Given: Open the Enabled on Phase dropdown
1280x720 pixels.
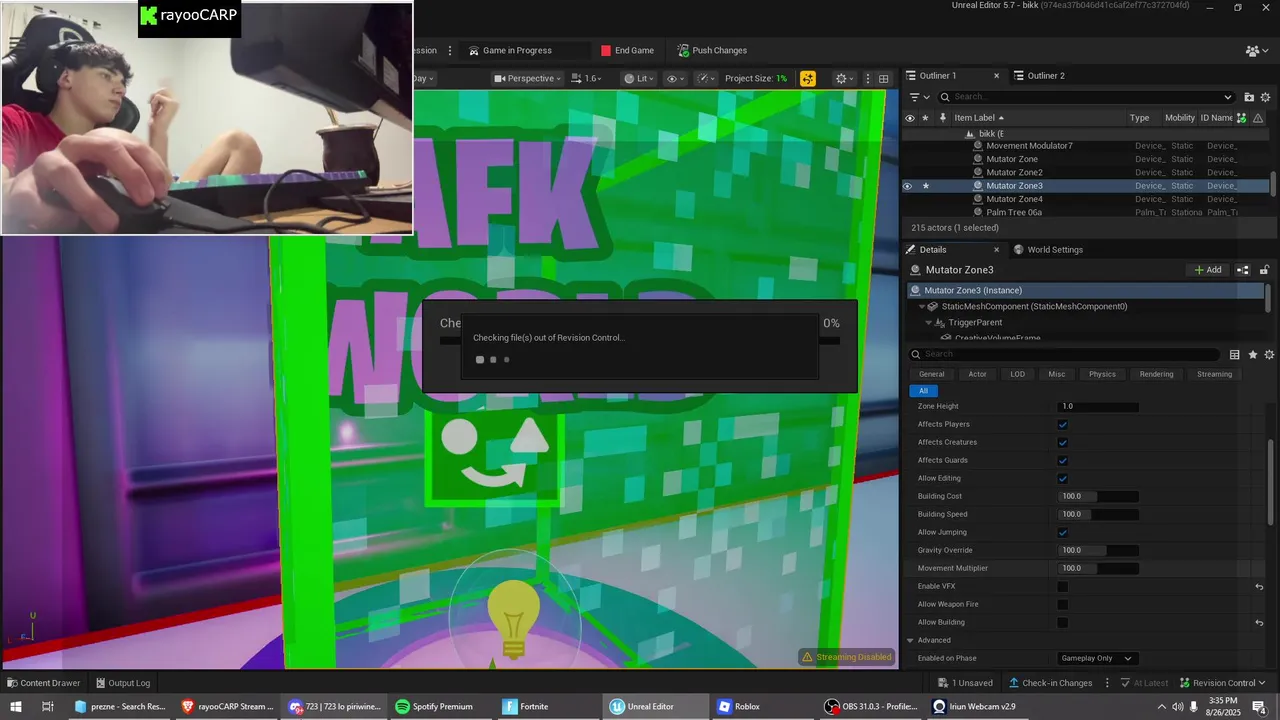Looking at the screenshot, I should pos(1097,658).
